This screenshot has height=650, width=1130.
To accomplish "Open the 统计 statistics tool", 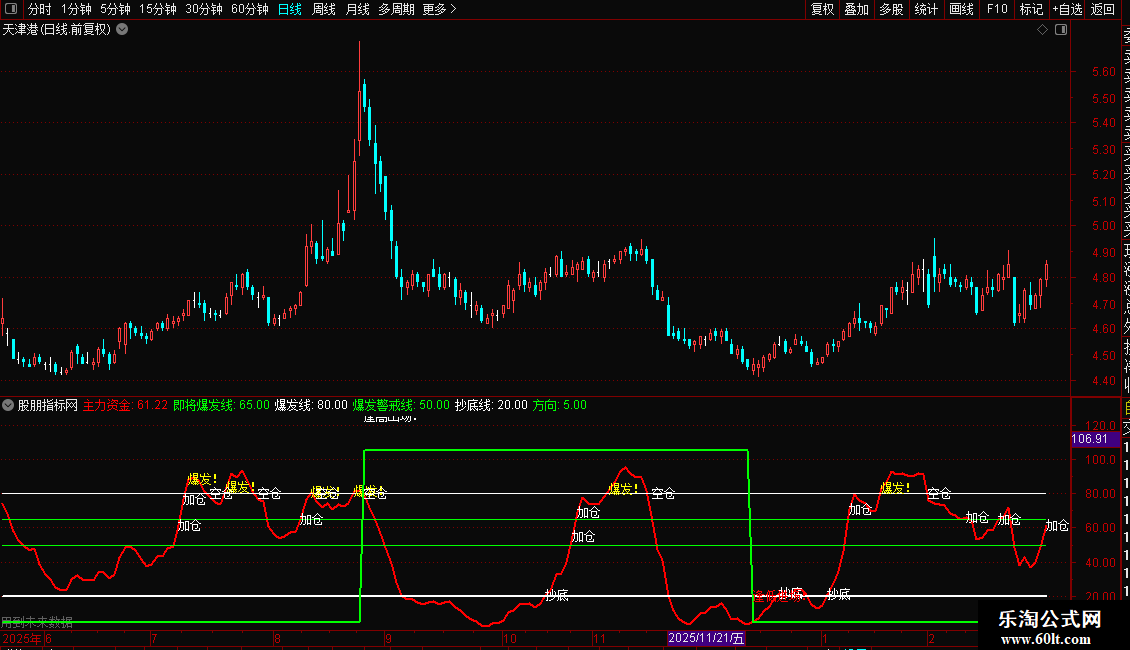I will pos(926,9).
